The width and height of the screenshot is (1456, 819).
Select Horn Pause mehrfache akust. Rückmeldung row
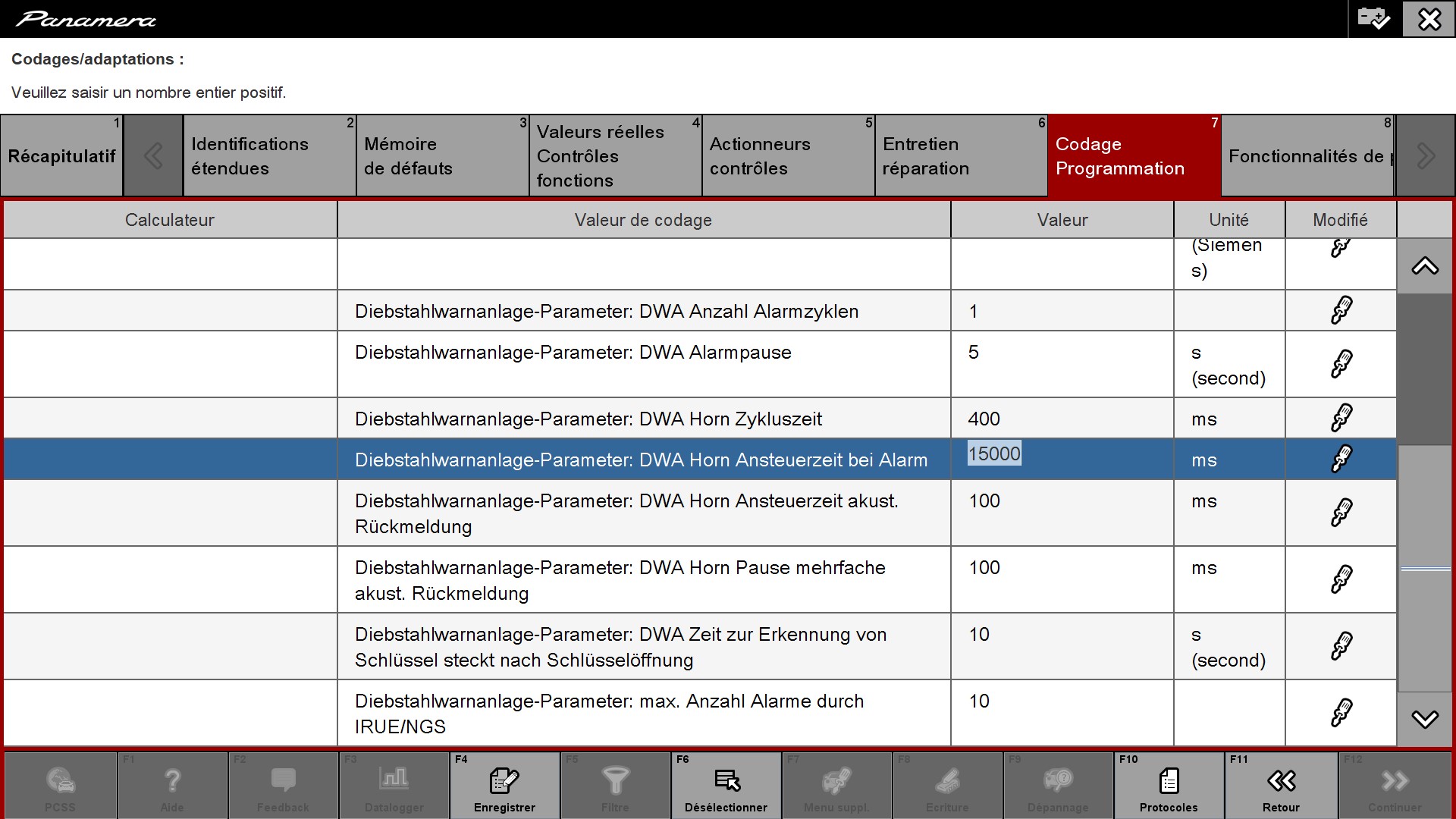pos(700,579)
